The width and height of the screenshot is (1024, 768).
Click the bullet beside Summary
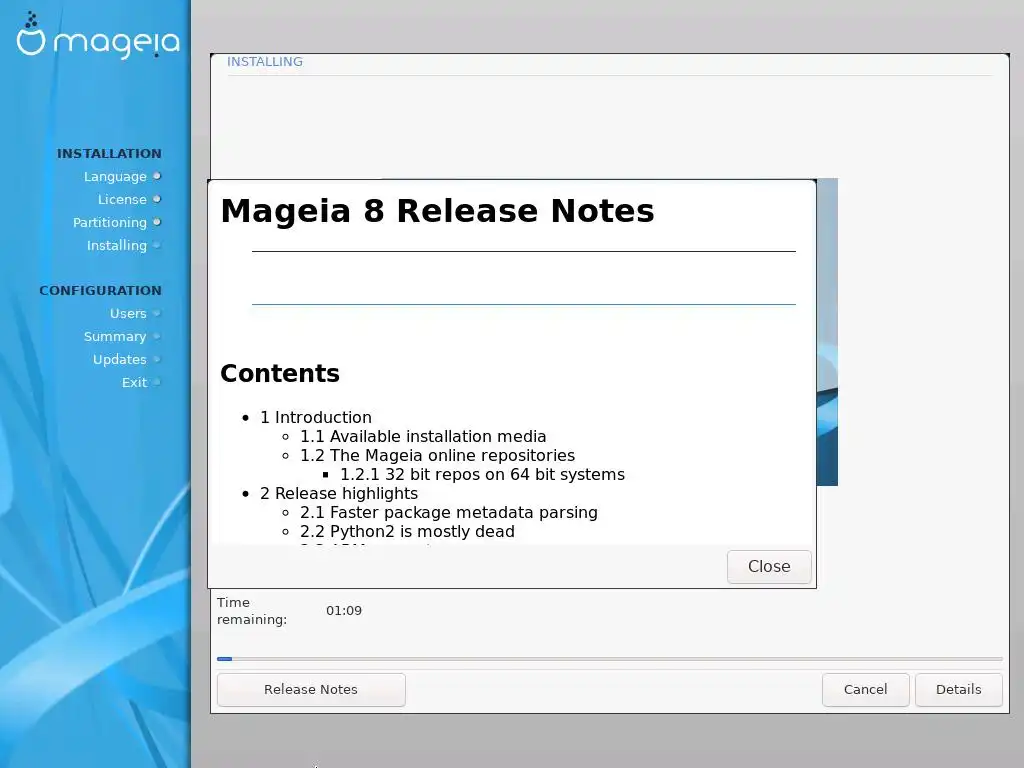click(x=157, y=336)
